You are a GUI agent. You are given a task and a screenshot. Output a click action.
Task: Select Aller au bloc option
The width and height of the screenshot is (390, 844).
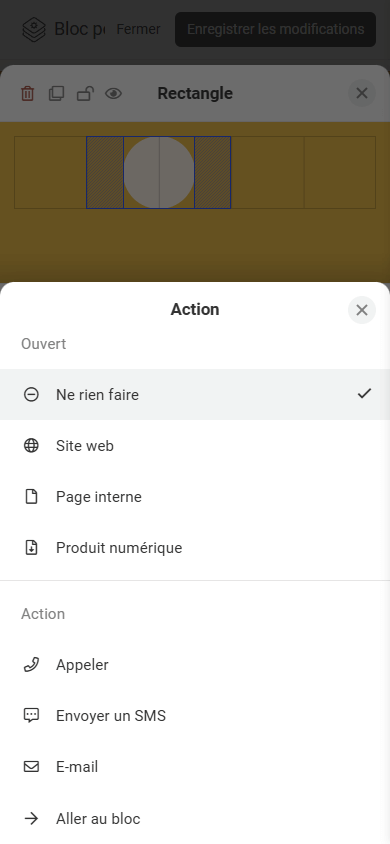point(195,819)
